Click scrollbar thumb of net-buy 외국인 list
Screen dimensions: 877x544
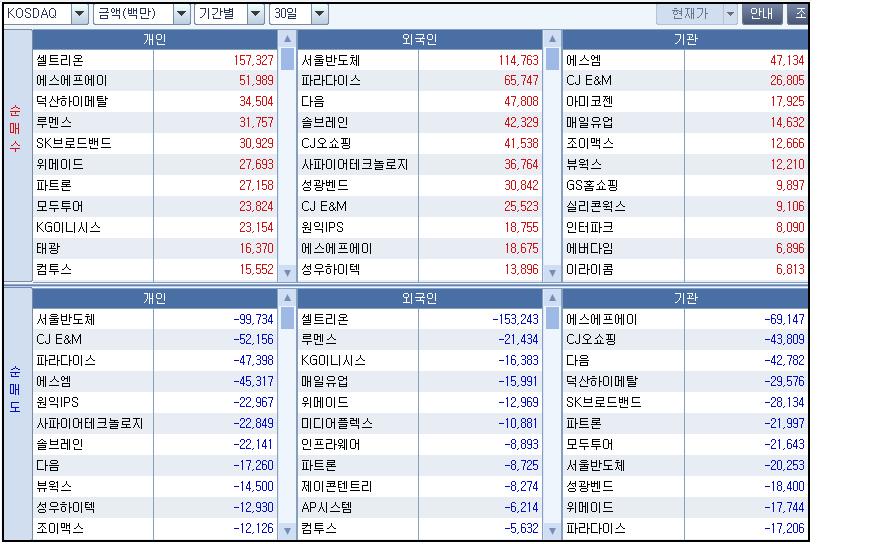point(553,59)
